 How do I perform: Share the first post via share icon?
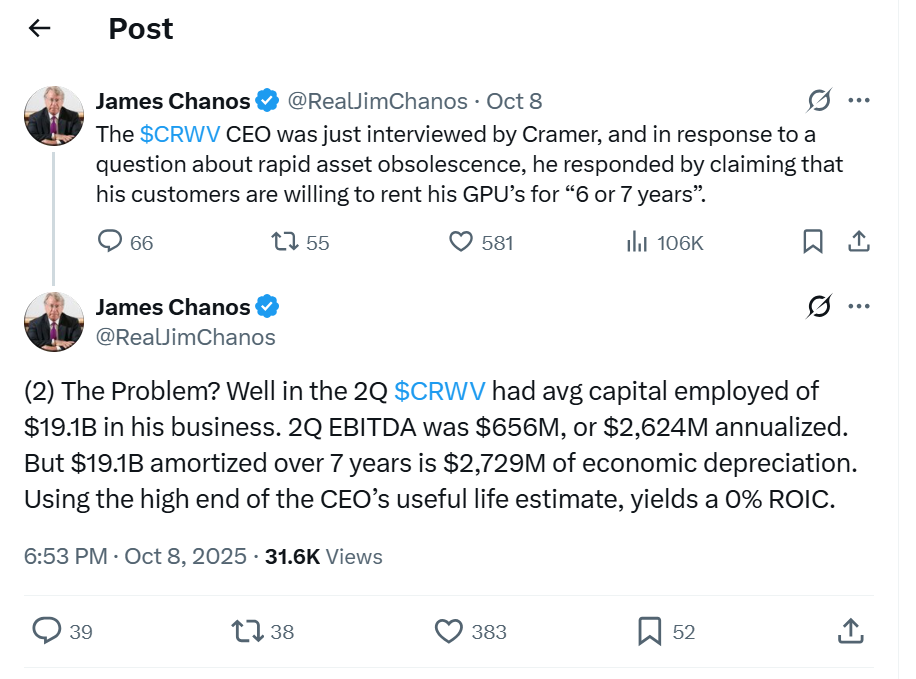pos(857,242)
